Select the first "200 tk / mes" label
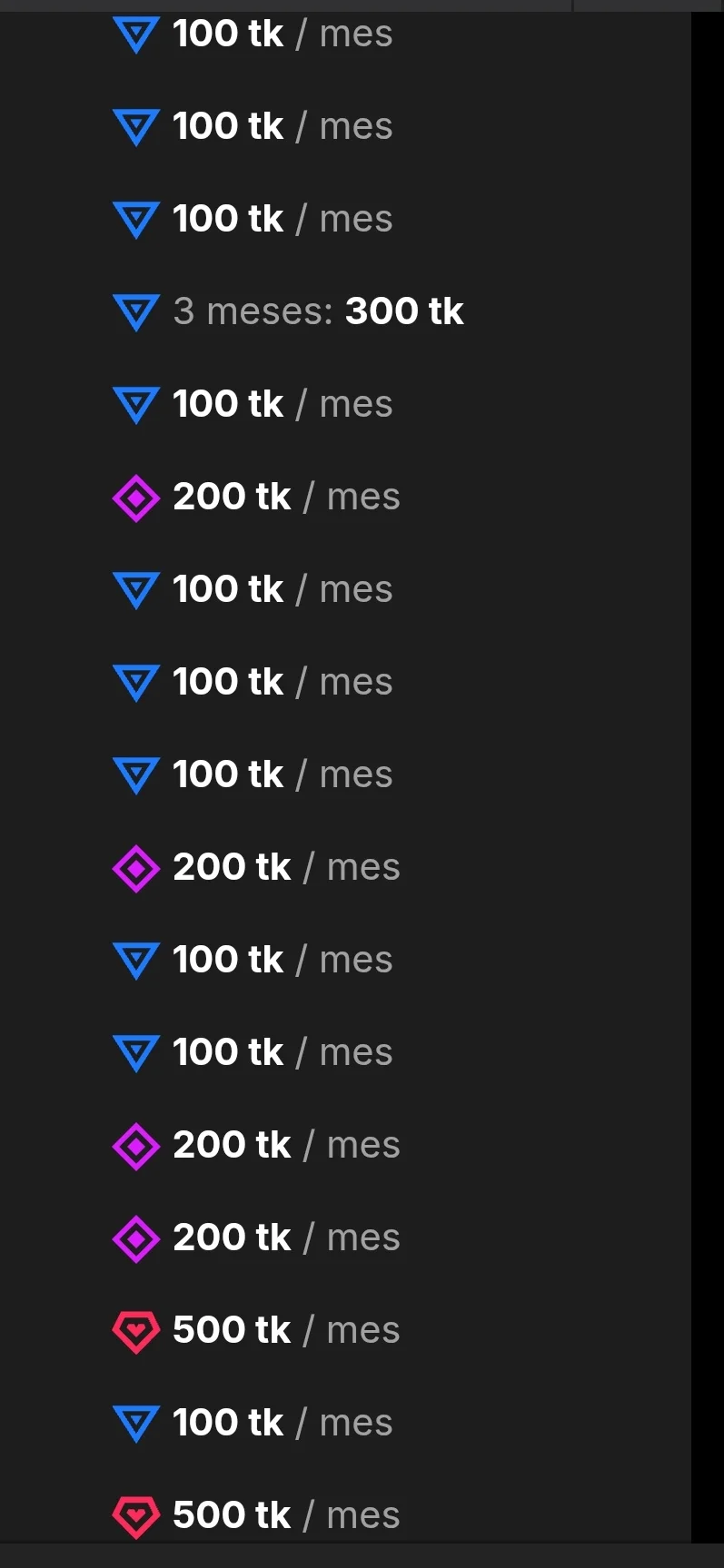 click(286, 497)
